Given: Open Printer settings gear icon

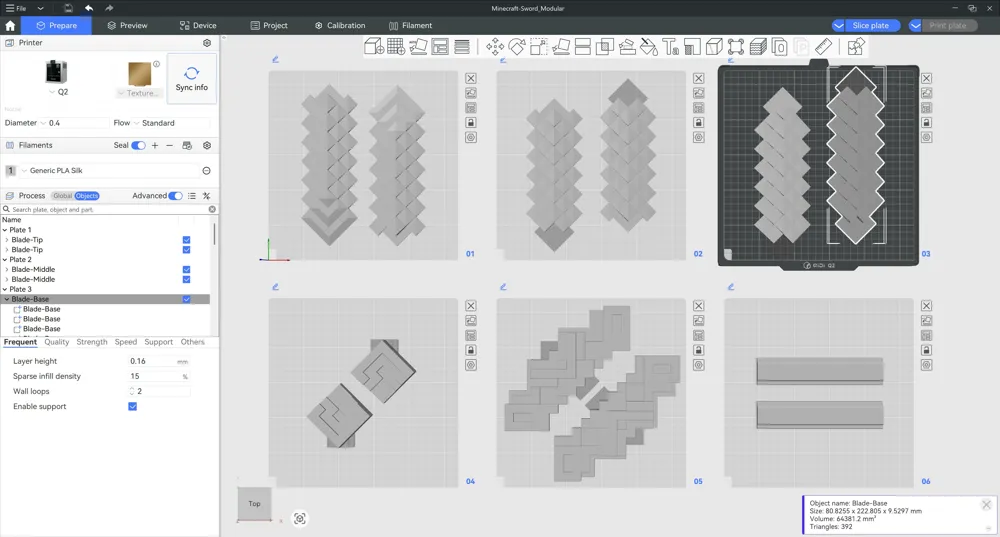Looking at the screenshot, I should coord(207,43).
